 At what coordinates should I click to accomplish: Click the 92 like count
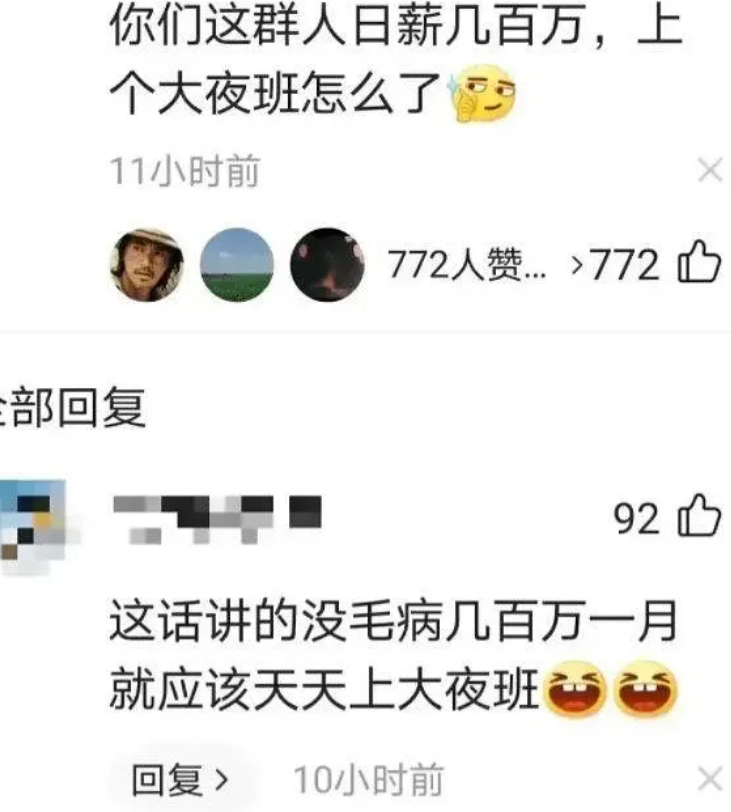point(636,518)
